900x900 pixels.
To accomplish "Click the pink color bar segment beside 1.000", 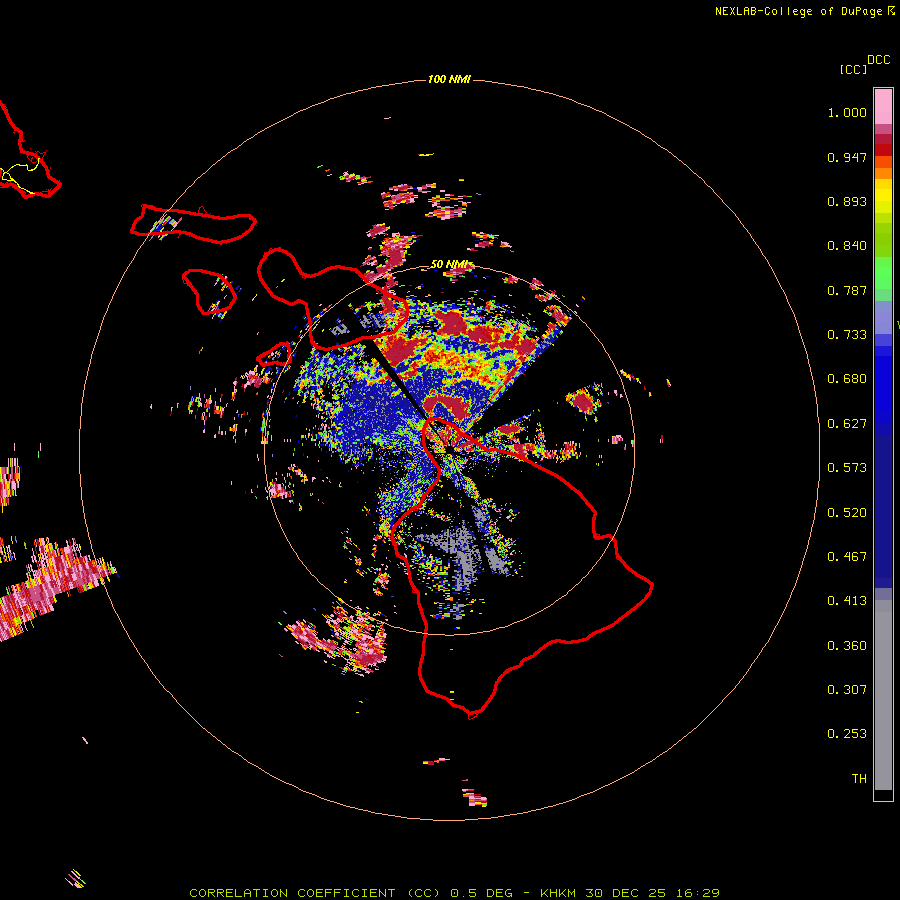I will 883,107.
